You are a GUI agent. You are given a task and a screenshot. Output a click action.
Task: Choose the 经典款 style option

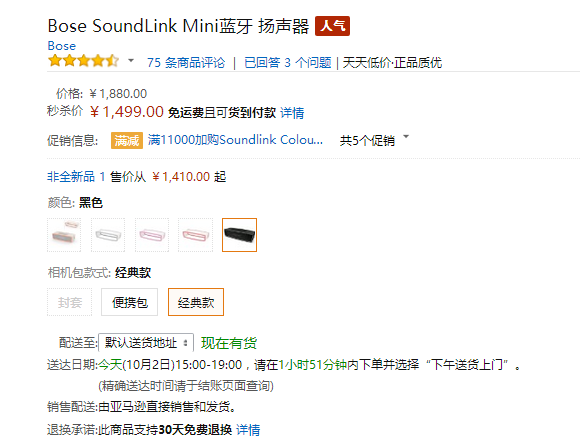(196, 302)
